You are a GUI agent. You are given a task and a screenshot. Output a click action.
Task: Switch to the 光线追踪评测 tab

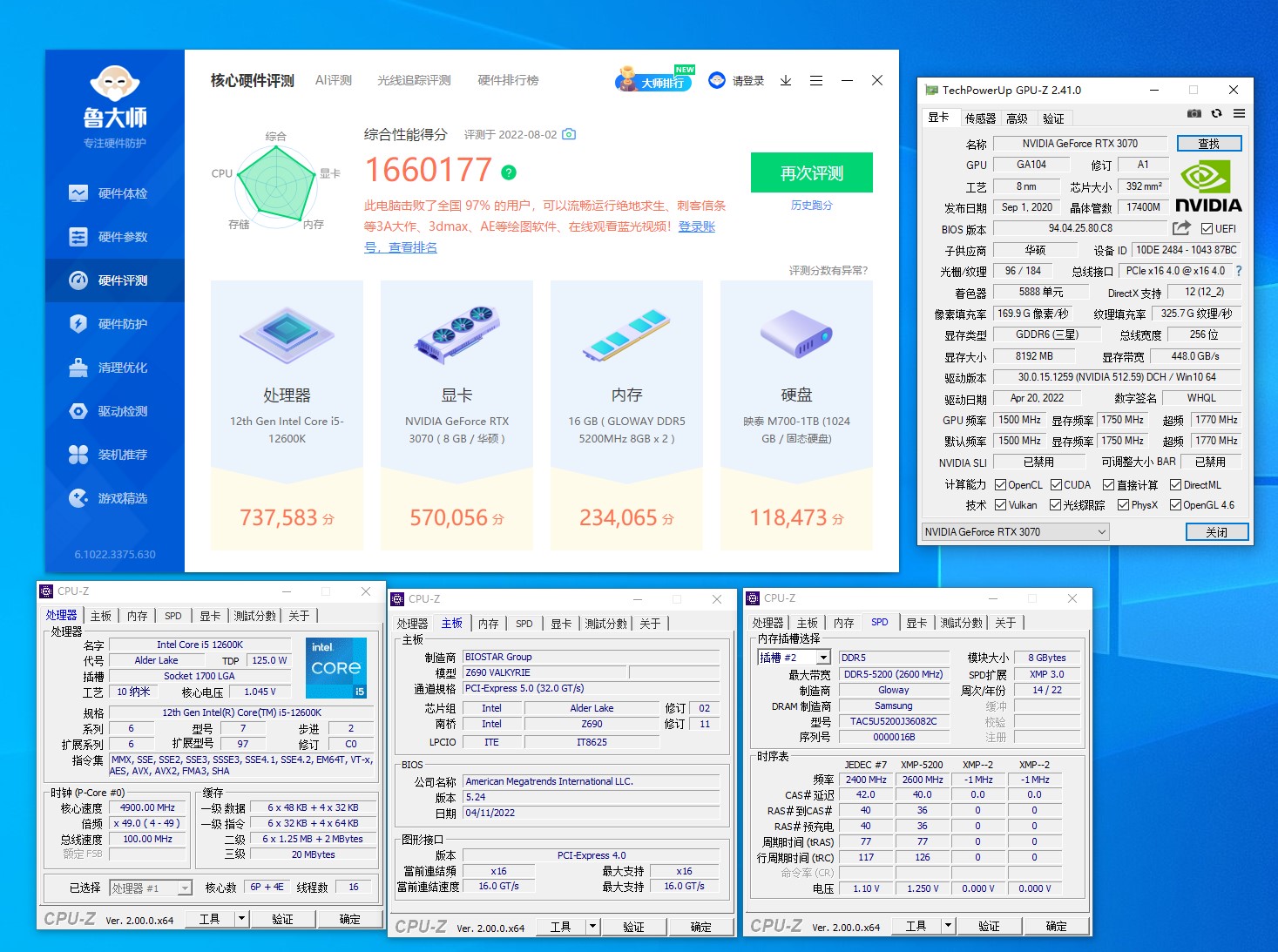(414, 80)
